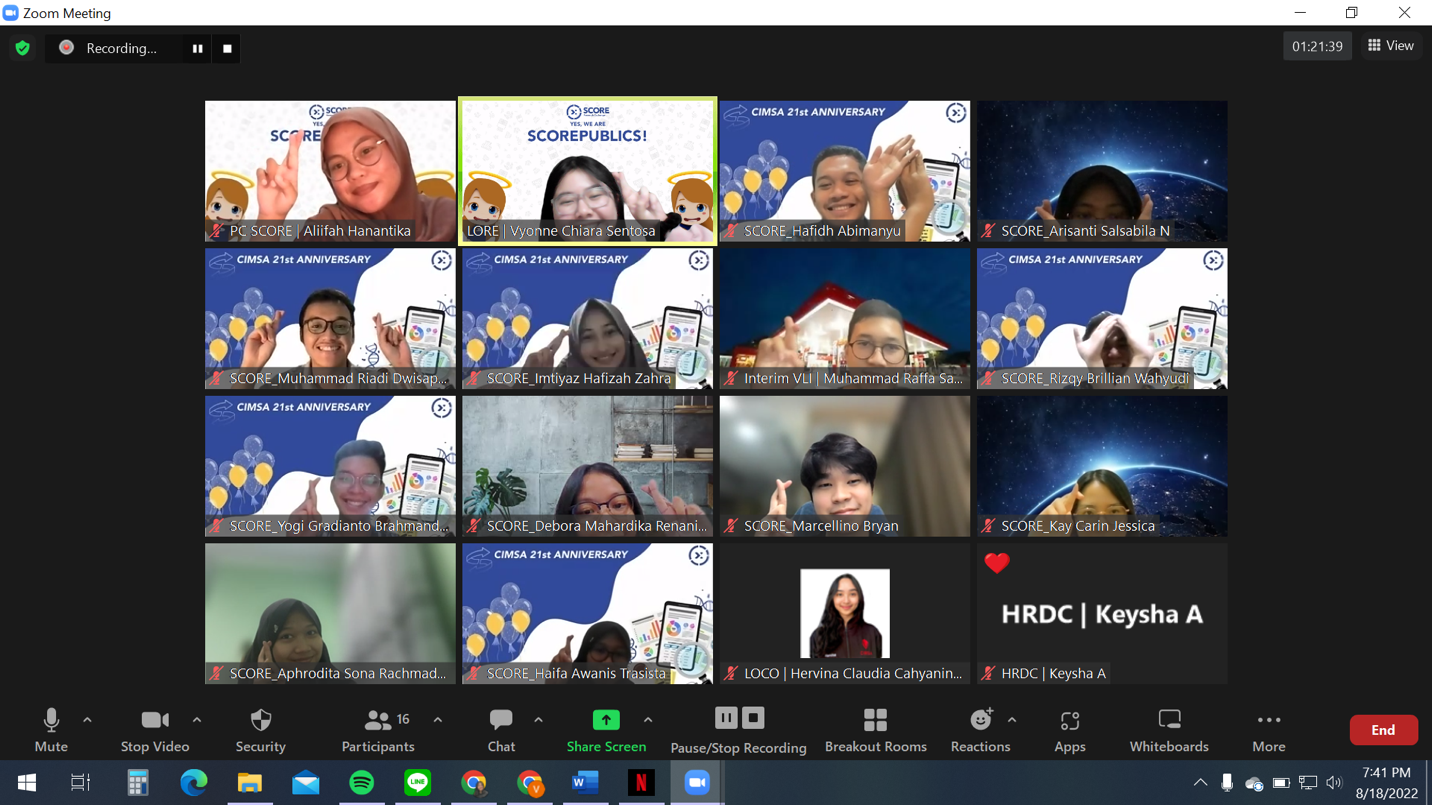
Task: Expand audio options arrow beside Mute
Action: click(x=87, y=720)
